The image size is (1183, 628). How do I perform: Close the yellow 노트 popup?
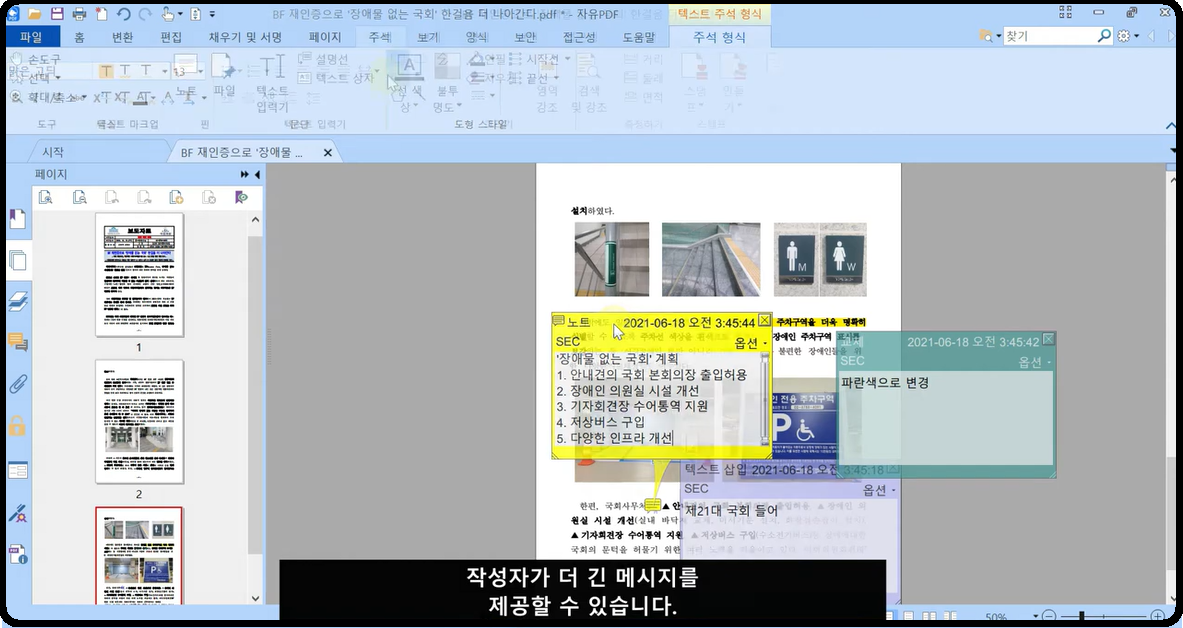[x=765, y=320]
